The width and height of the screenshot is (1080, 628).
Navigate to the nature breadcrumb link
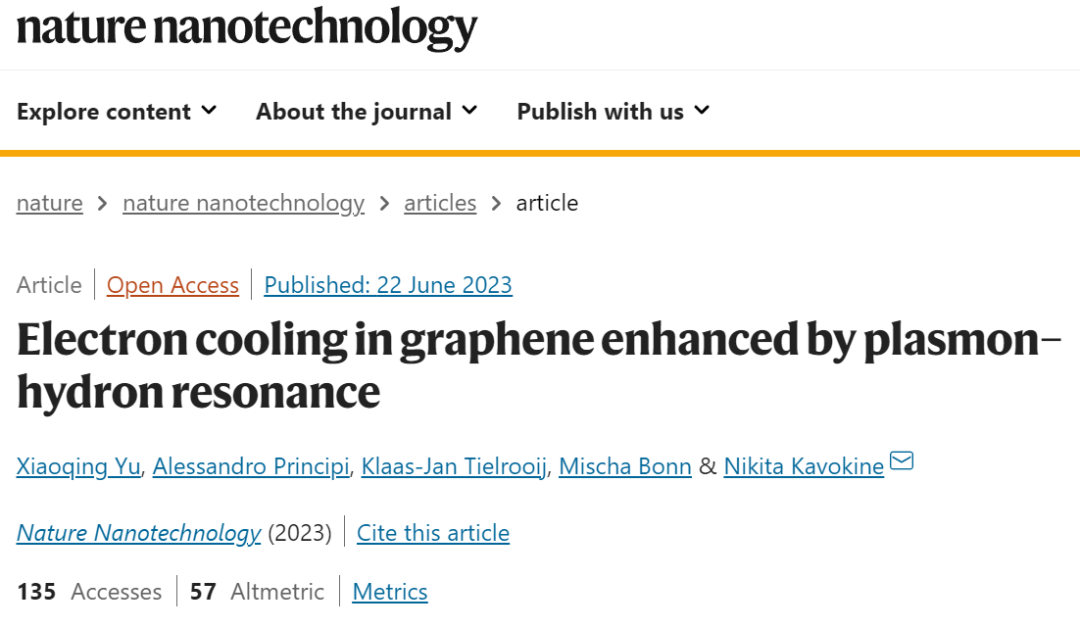coord(49,203)
